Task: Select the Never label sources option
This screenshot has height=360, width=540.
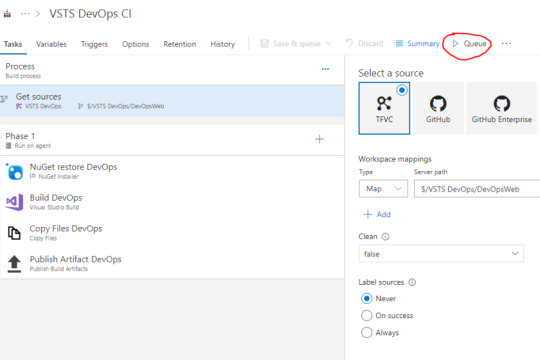Action: point(366,298)
